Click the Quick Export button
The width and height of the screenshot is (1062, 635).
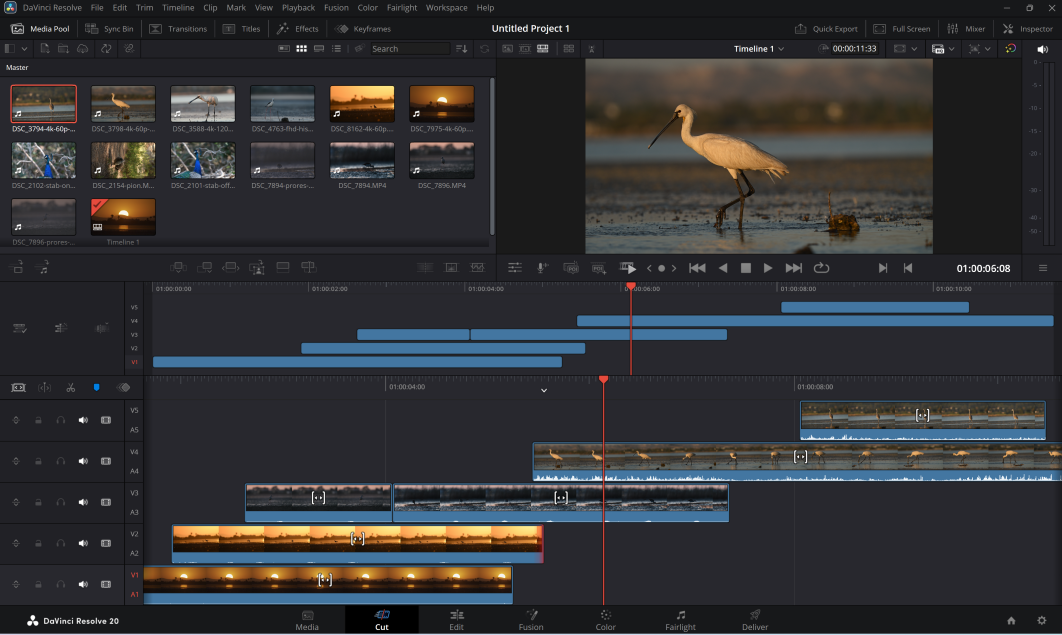click(x=826, y=29)
